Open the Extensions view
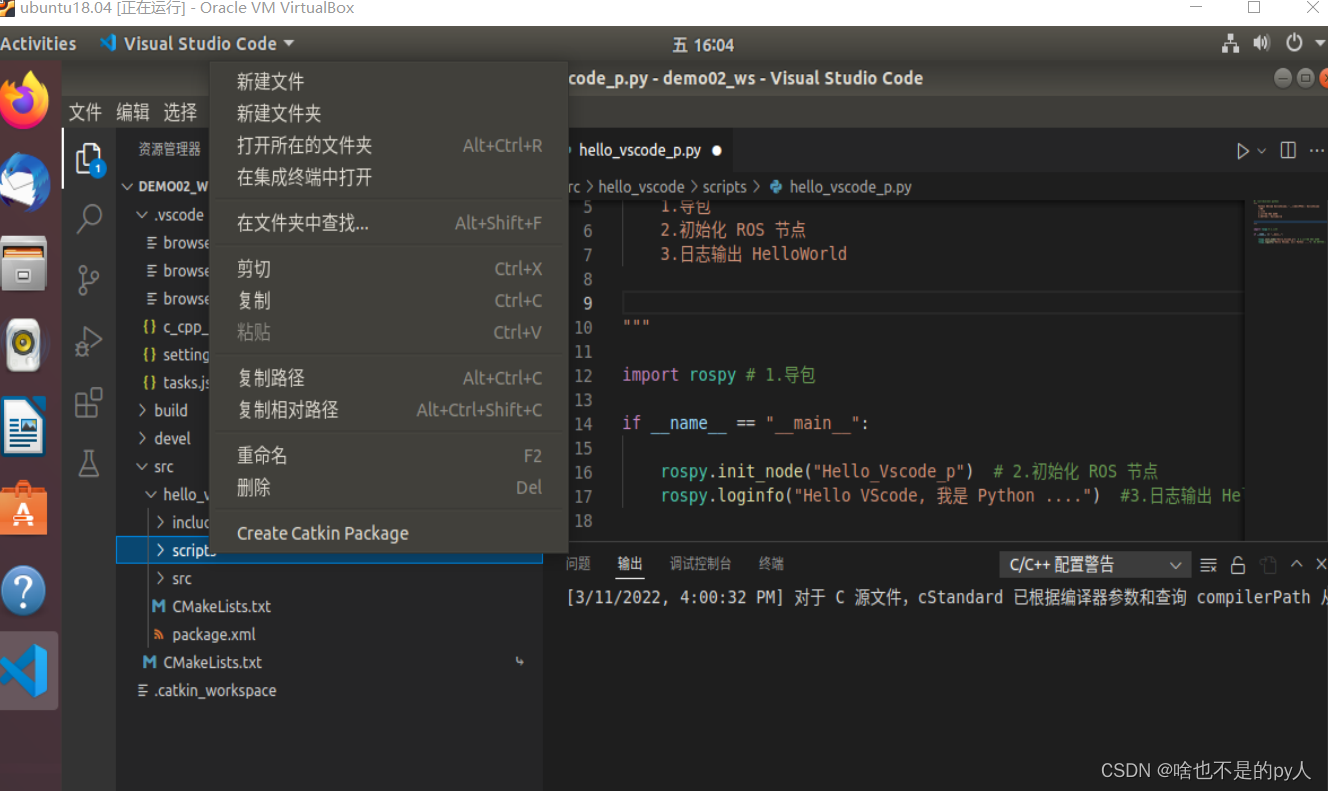The image size is (1328, 791). pos(92,399)
